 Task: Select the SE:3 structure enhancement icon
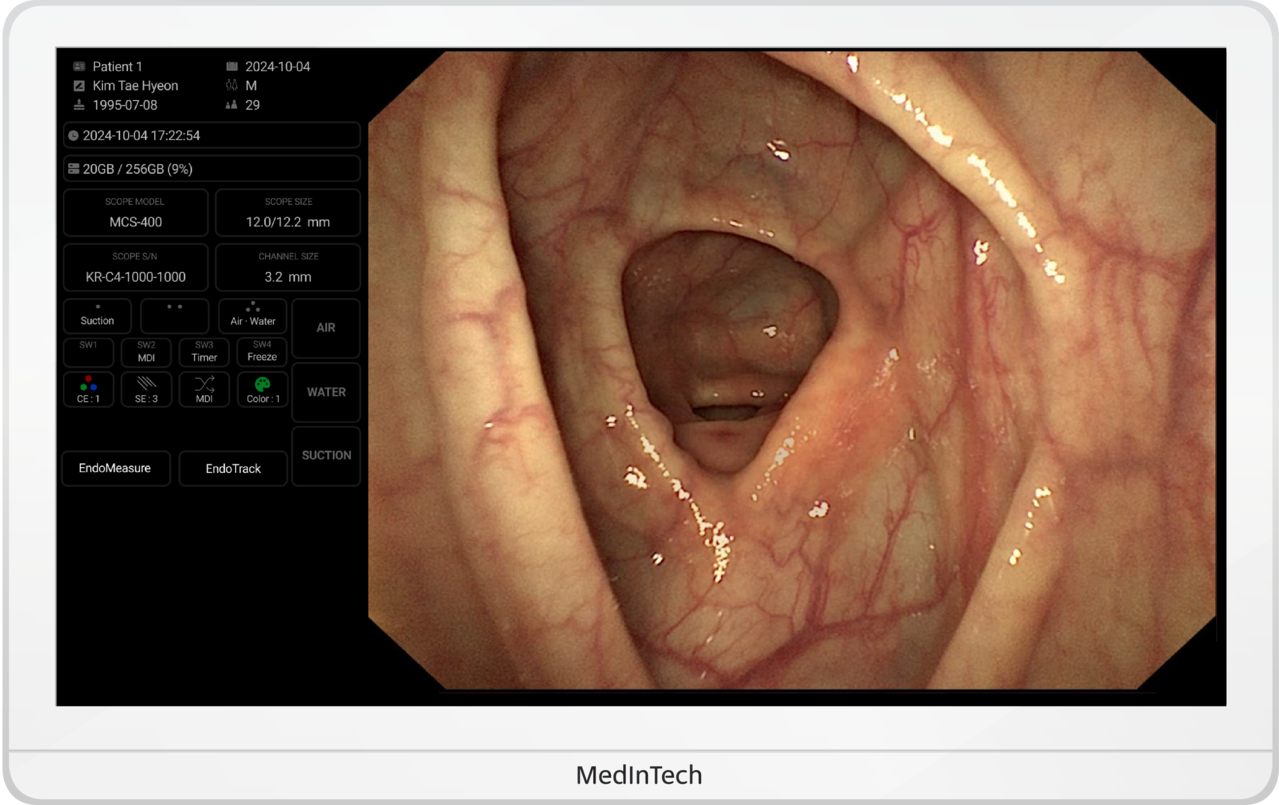146,384
